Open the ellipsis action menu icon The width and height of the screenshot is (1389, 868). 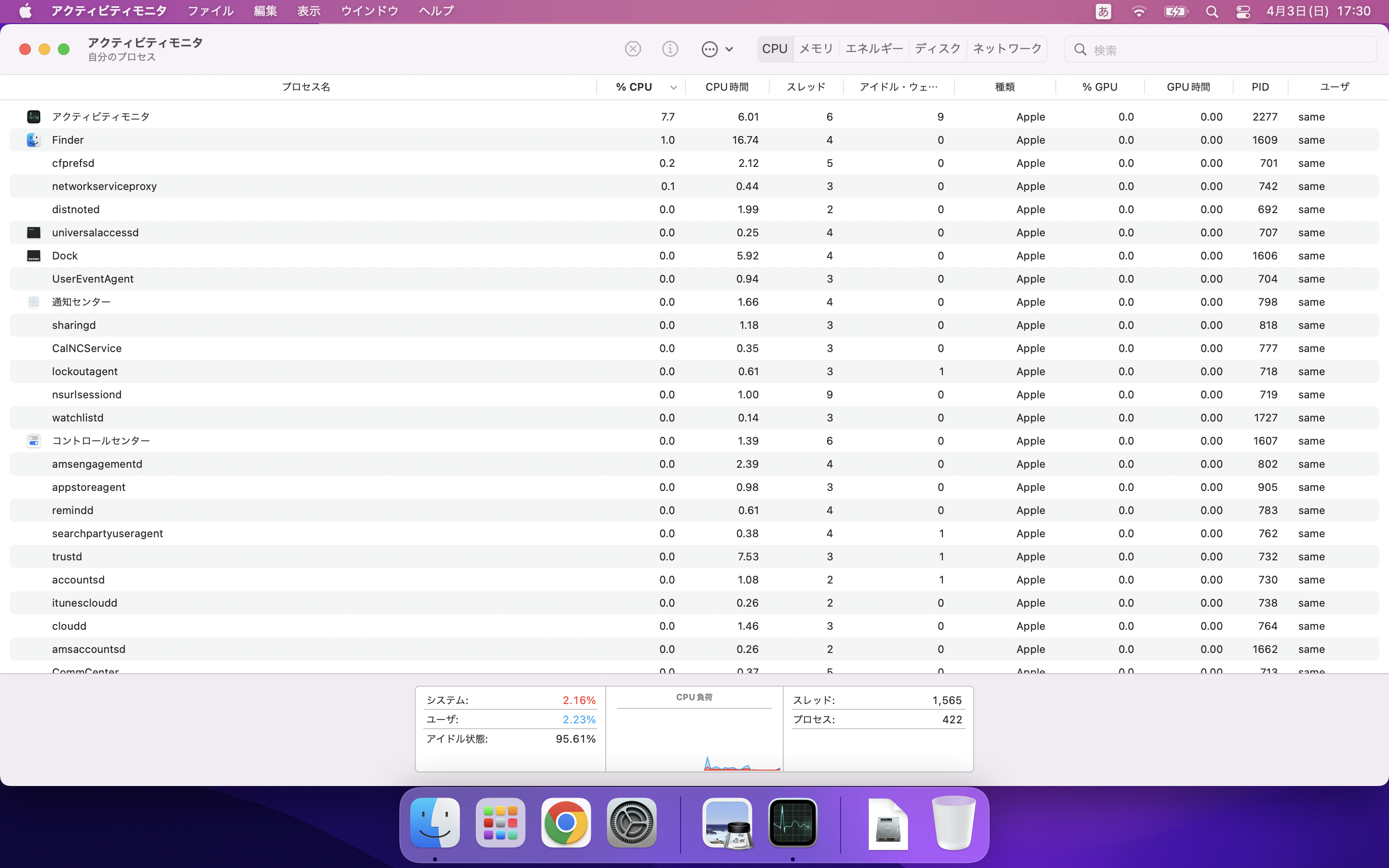point(709,49)
